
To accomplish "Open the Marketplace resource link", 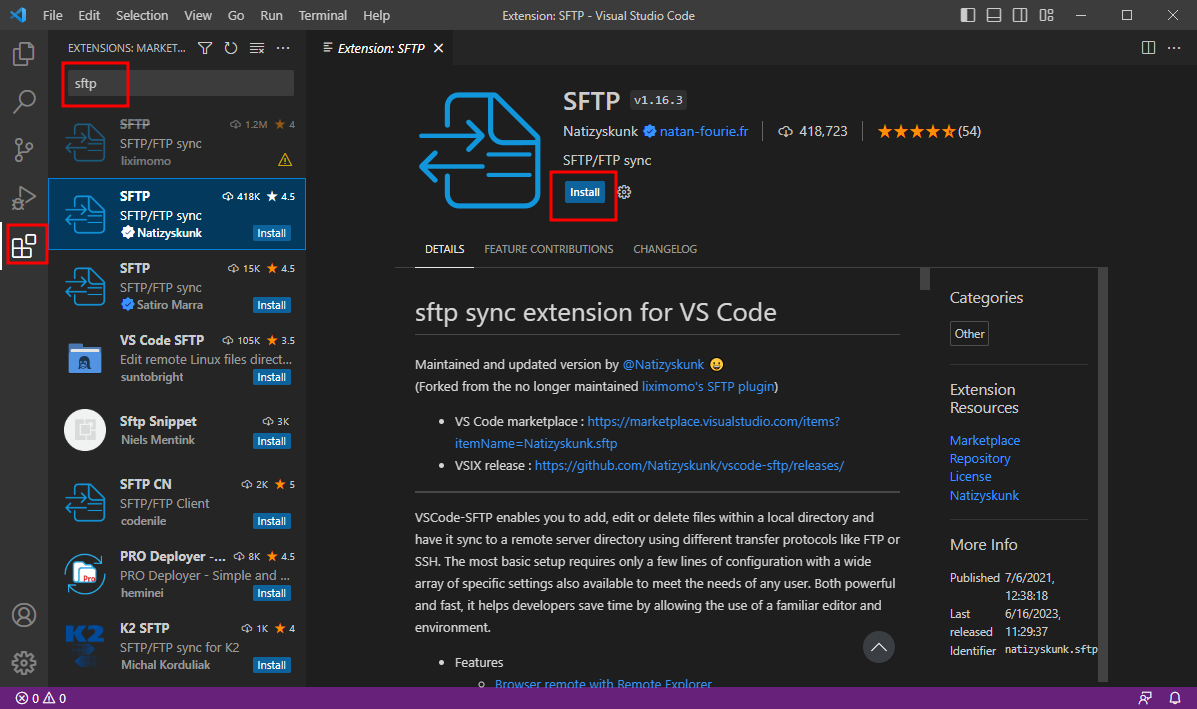I will pos(985,440).
